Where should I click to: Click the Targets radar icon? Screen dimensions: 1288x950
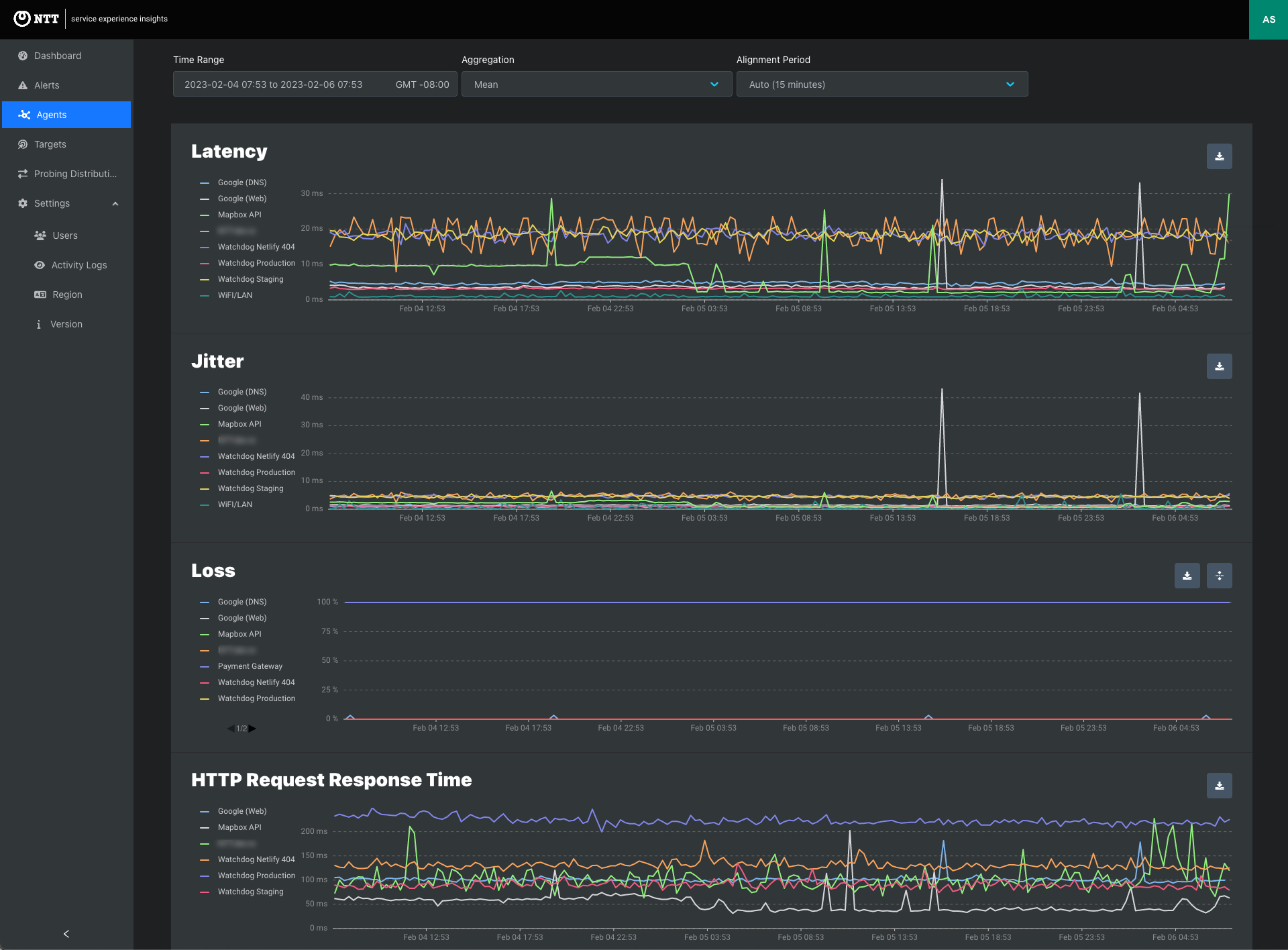tap(23, 144)
